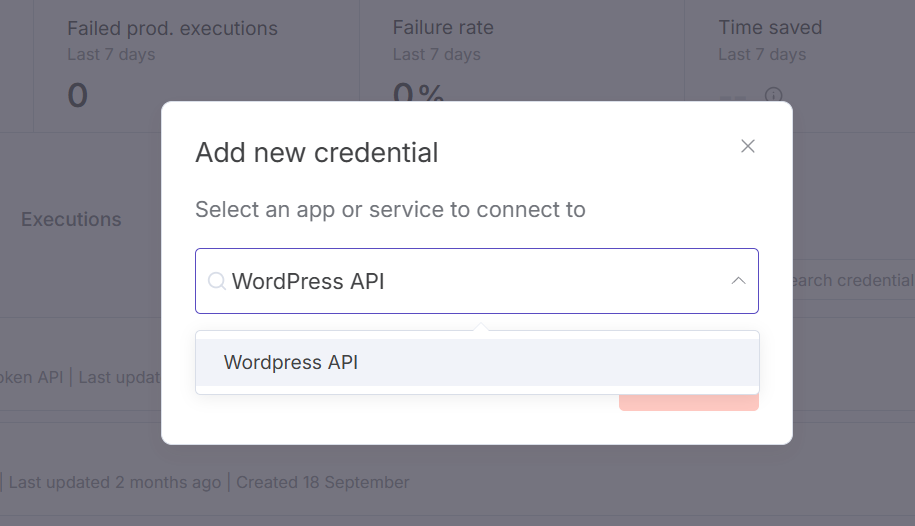Viewport: 915px width, 526px height.
Task: Click into the WordPress API search field
Action: tap(470, 282)
